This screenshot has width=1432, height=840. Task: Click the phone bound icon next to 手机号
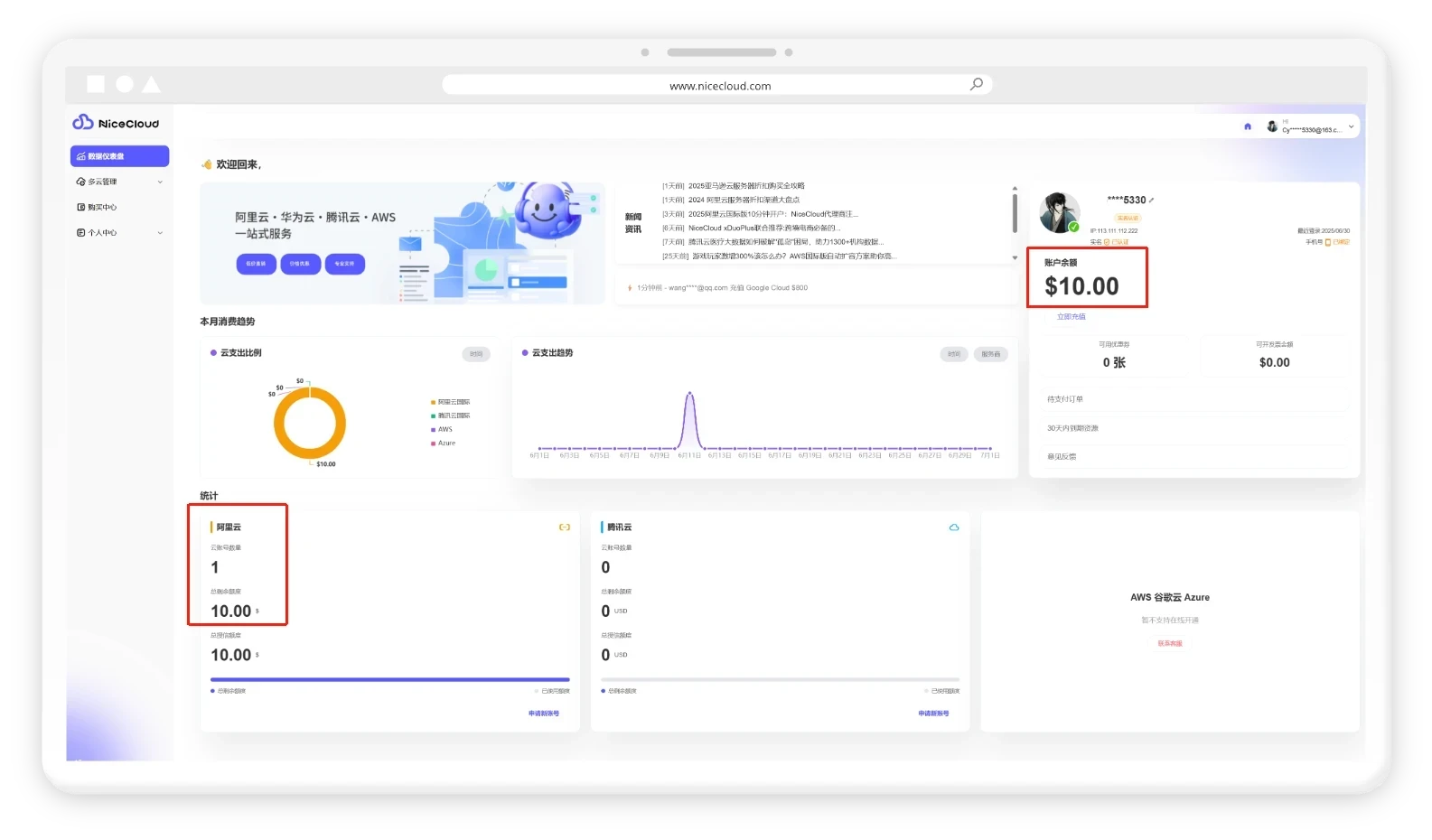[1328, 242]
